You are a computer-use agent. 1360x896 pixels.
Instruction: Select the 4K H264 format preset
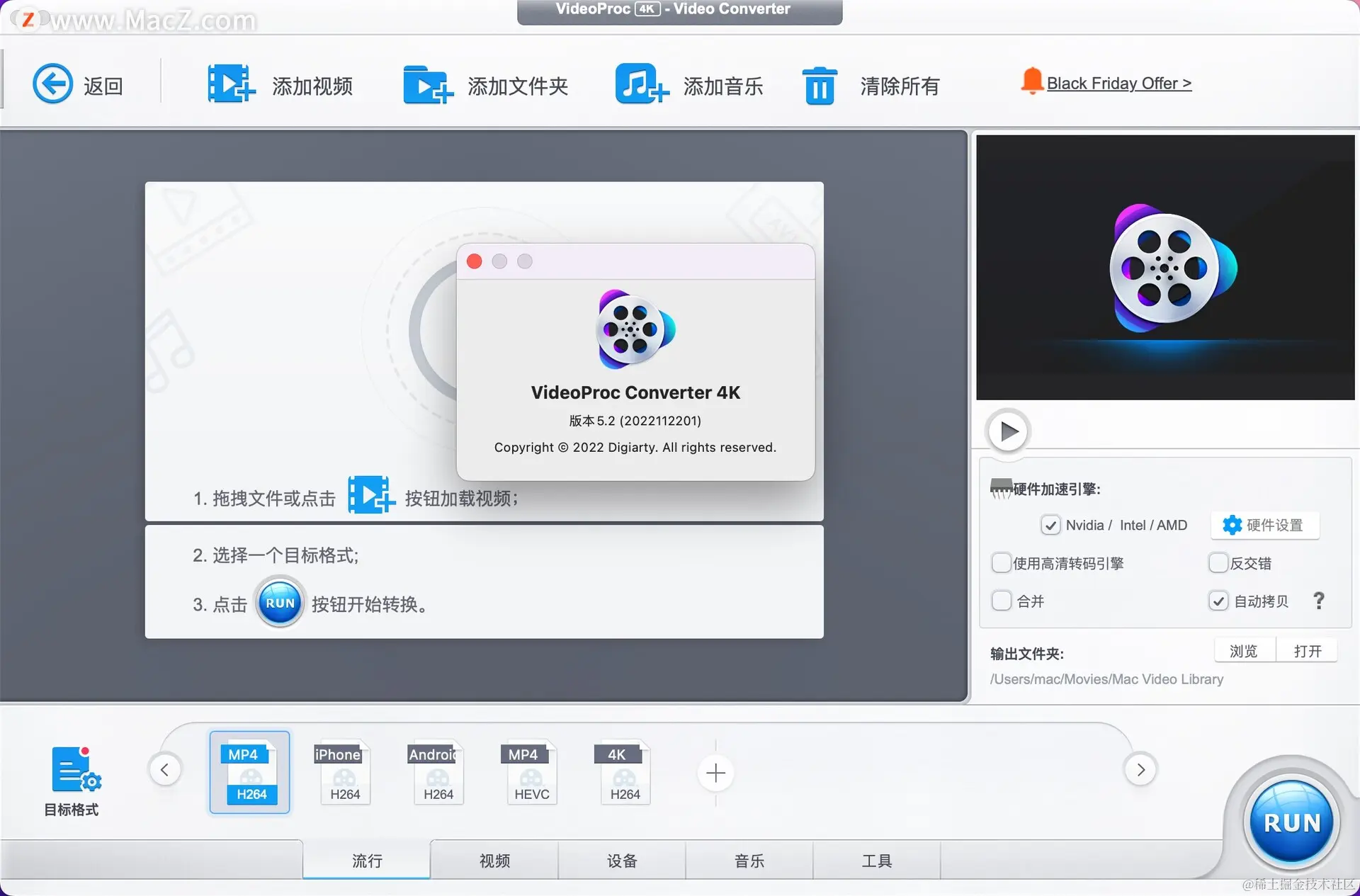point(624,773)
